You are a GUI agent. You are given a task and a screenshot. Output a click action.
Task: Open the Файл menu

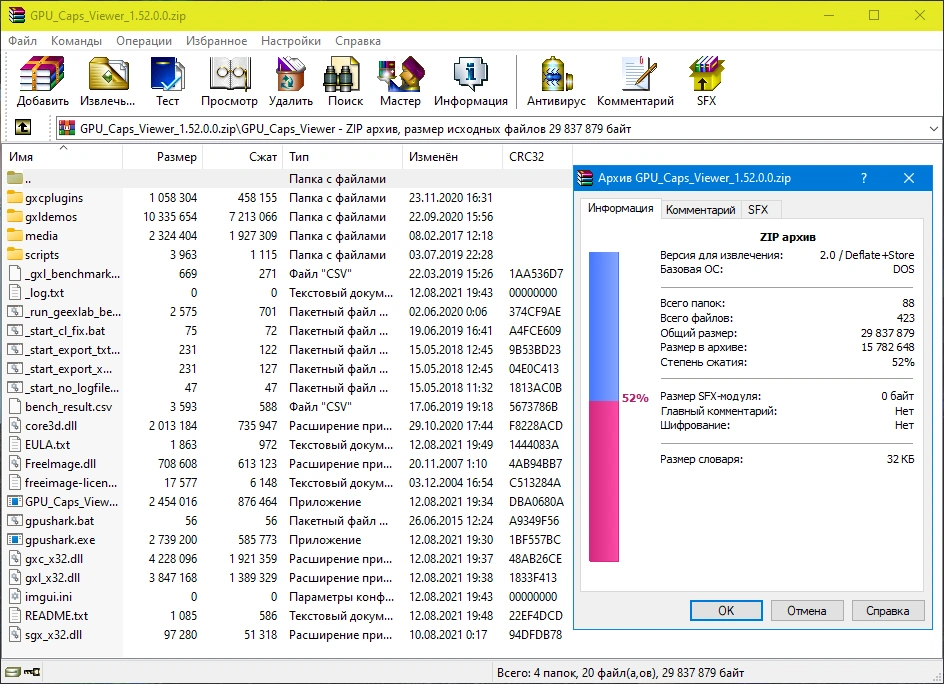tap(22, 41)
